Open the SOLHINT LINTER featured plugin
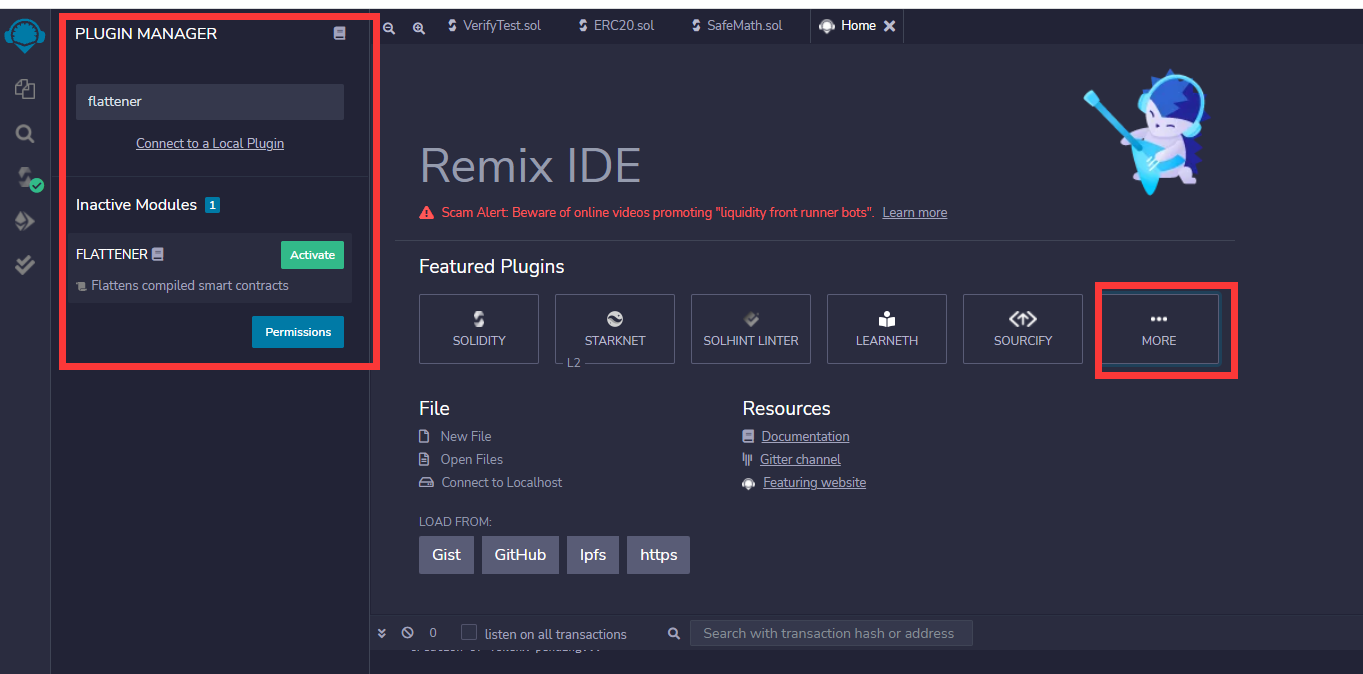Viewport: 1363px width, 674px height. [x=751, y=328]
